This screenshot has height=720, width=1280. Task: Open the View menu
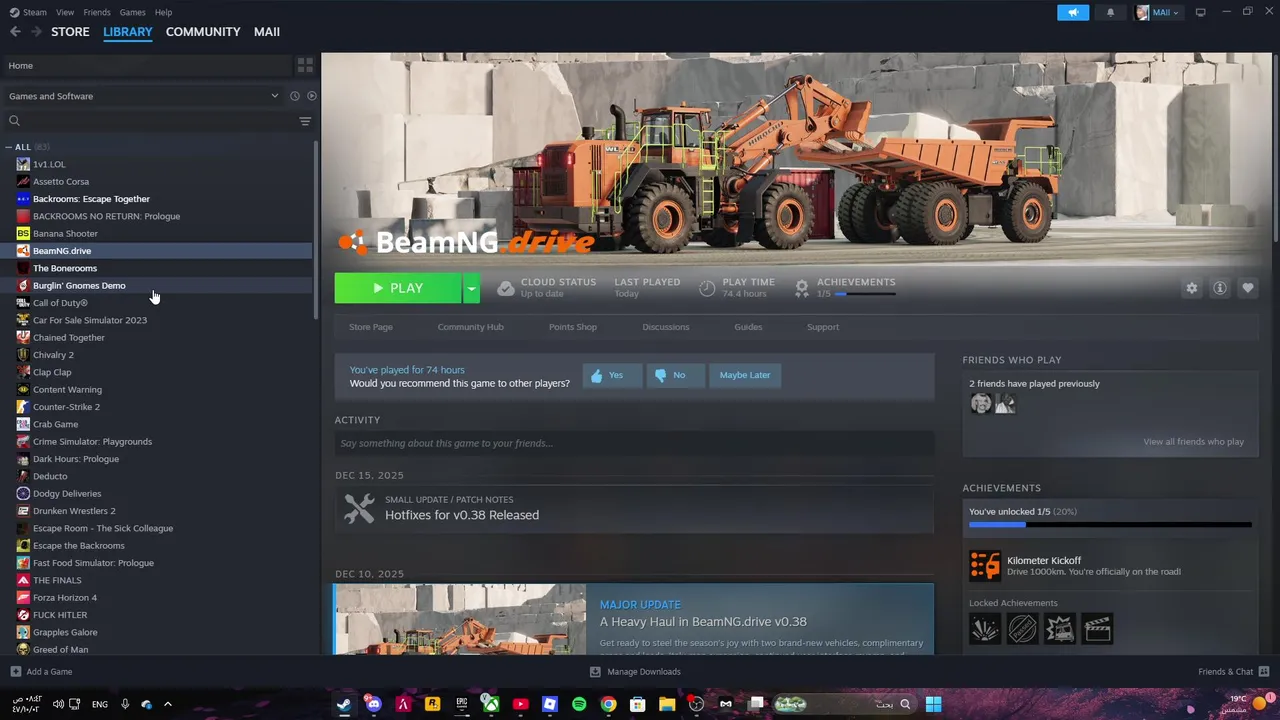[x=65, y=12]
